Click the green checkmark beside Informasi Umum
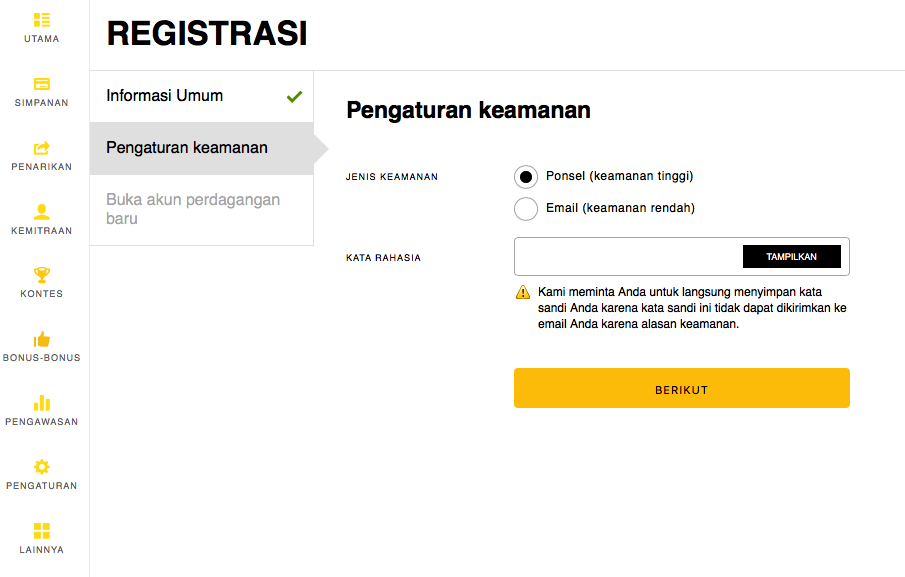Image resolution: width=905 pixels, height=577 pixels. (x=294, y=97)
